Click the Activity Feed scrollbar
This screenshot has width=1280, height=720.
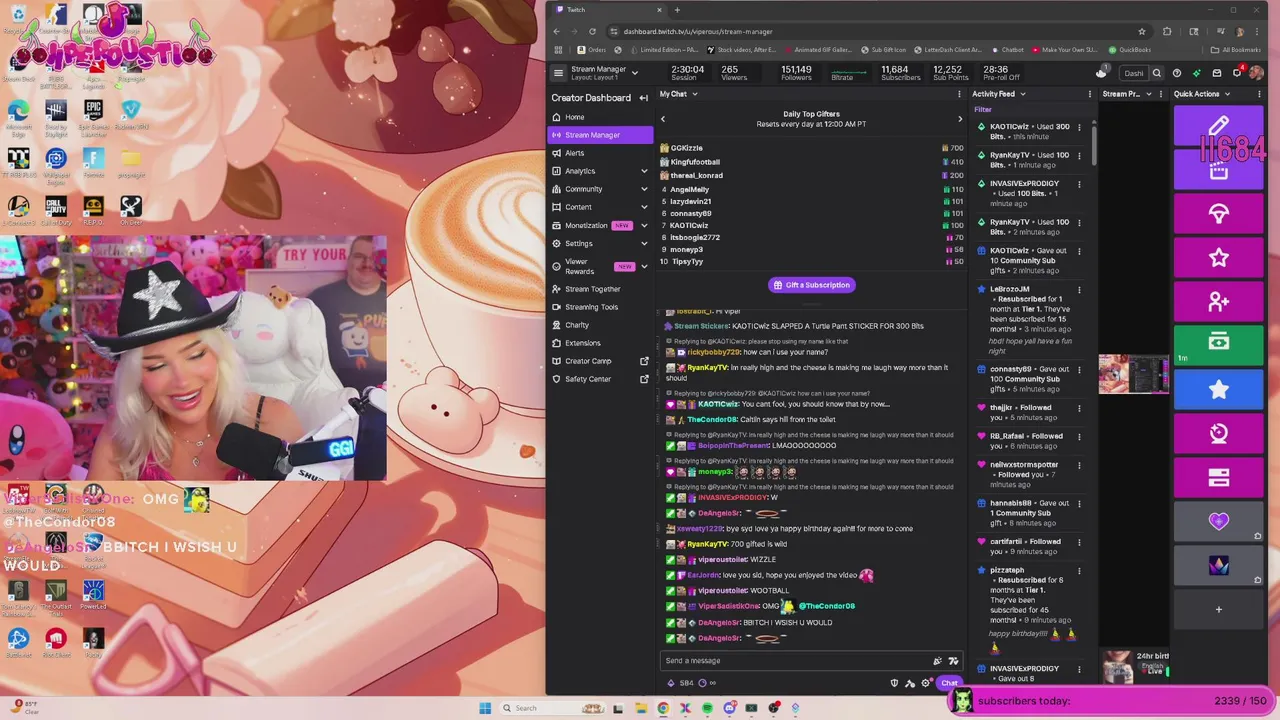1094,144
